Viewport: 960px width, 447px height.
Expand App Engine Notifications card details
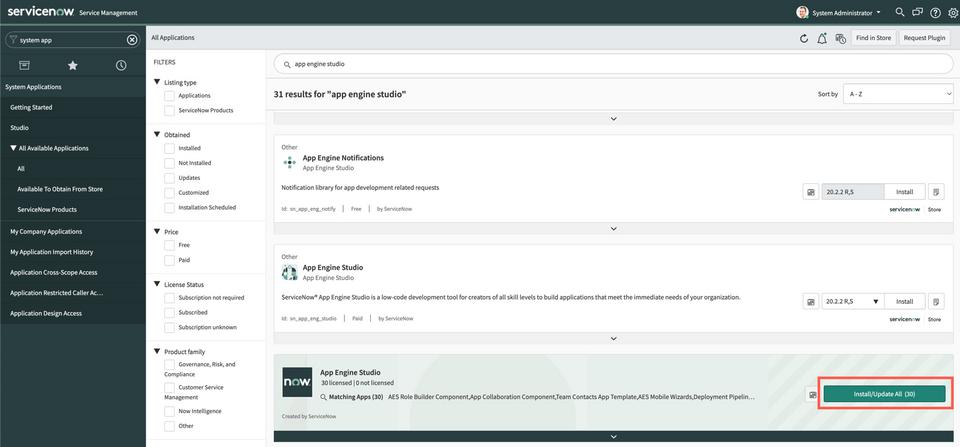(x=613, y=228)
